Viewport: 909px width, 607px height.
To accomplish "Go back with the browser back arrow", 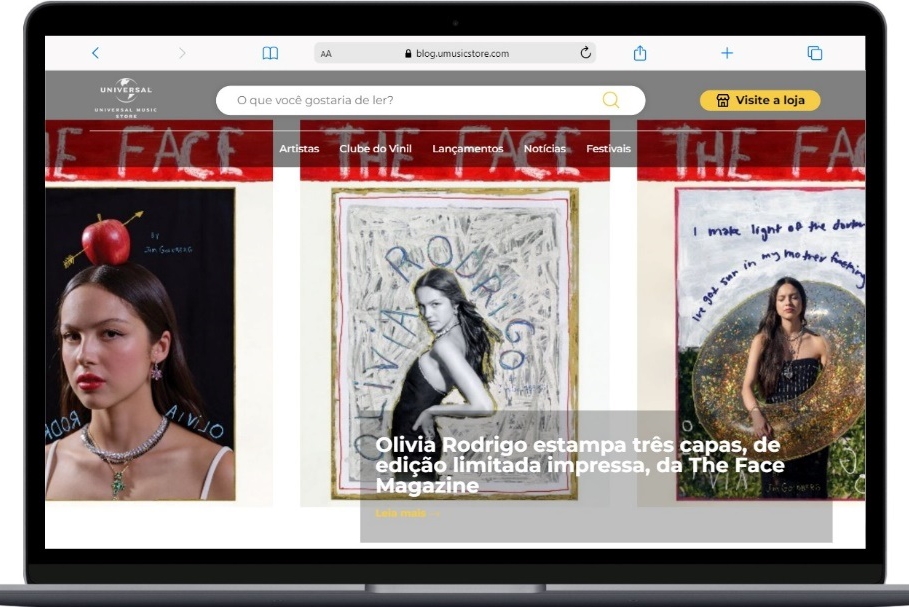I will (x=96, y=53).
